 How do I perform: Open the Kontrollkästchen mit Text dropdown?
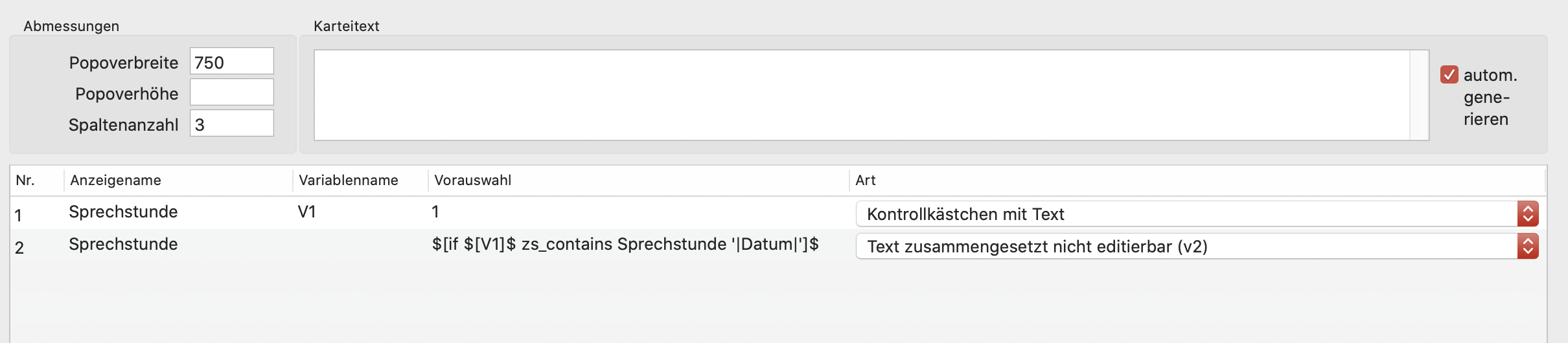pos(1197,214)
